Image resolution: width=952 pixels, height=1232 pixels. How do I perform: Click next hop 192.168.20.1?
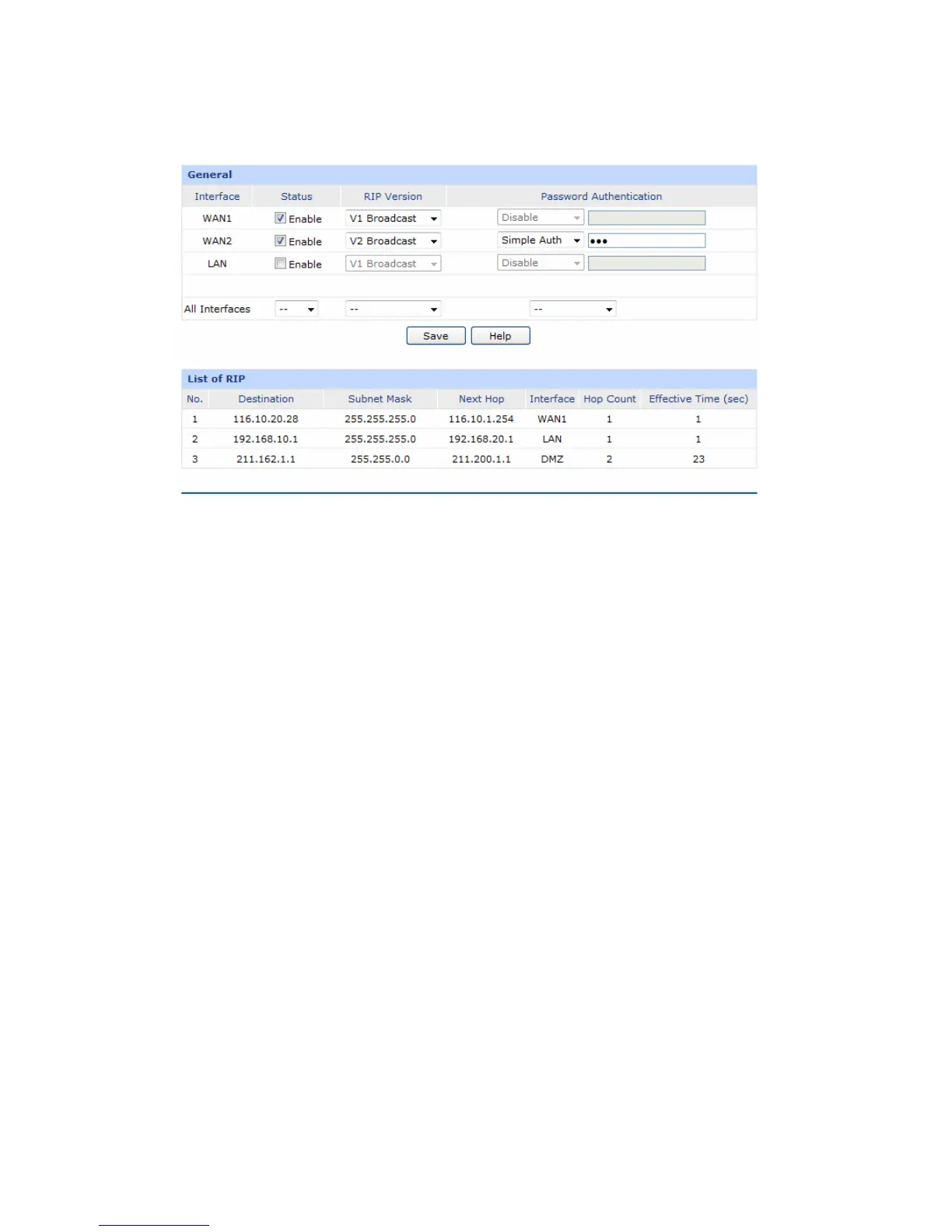(481, 439)
